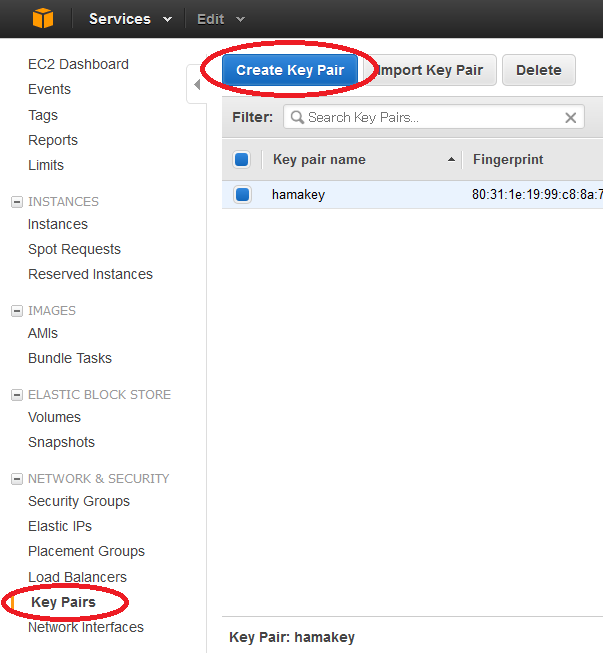Open Limits in sidebar

(46, 165)
